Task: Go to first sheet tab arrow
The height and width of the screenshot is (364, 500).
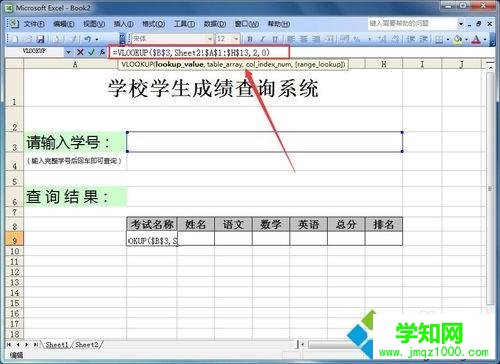Action: click(9, 344)
